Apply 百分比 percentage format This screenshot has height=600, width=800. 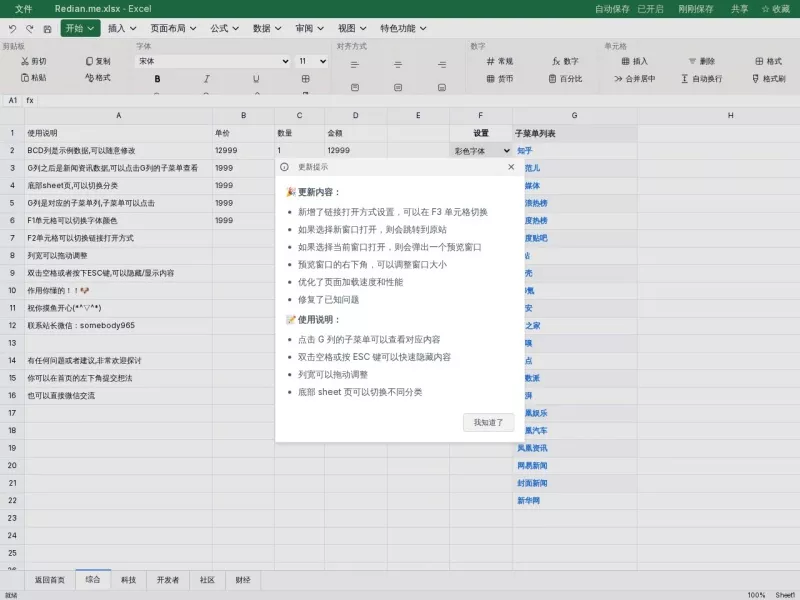click(565, 79)
